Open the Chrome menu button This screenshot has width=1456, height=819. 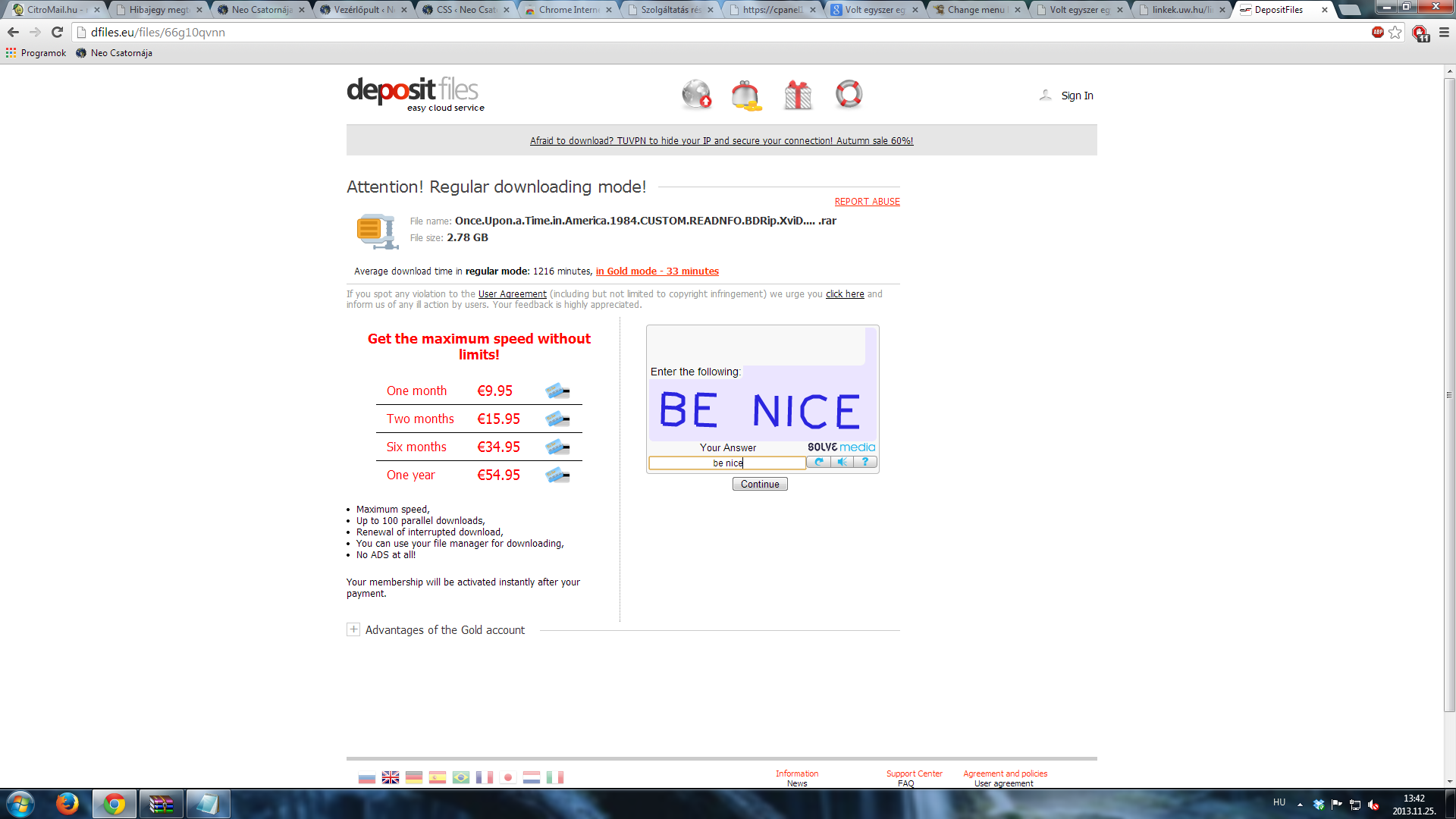tap(1444, 33)
